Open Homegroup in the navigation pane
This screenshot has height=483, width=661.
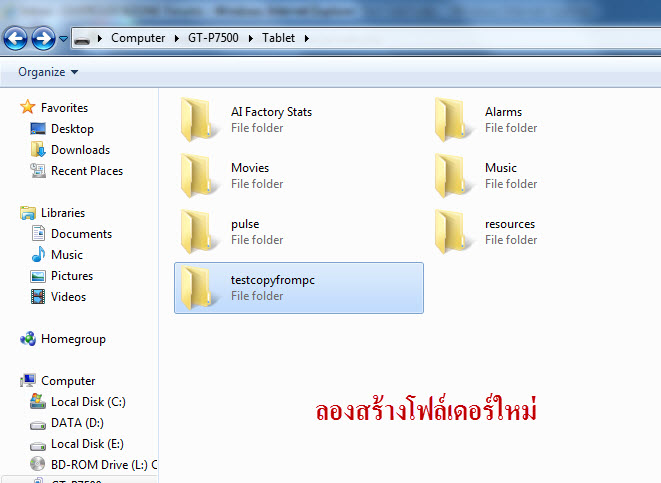(x=72, y=339)
